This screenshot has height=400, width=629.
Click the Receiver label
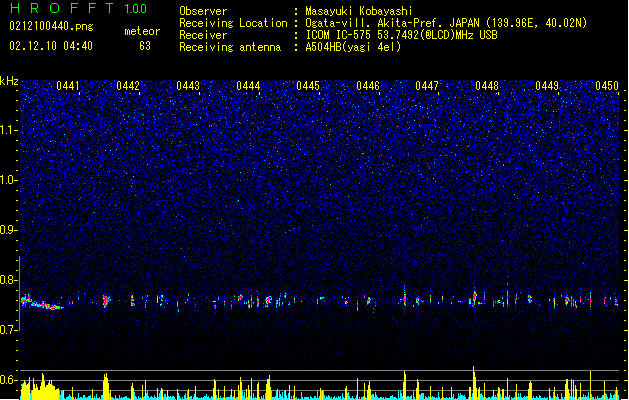pos(203,35)
